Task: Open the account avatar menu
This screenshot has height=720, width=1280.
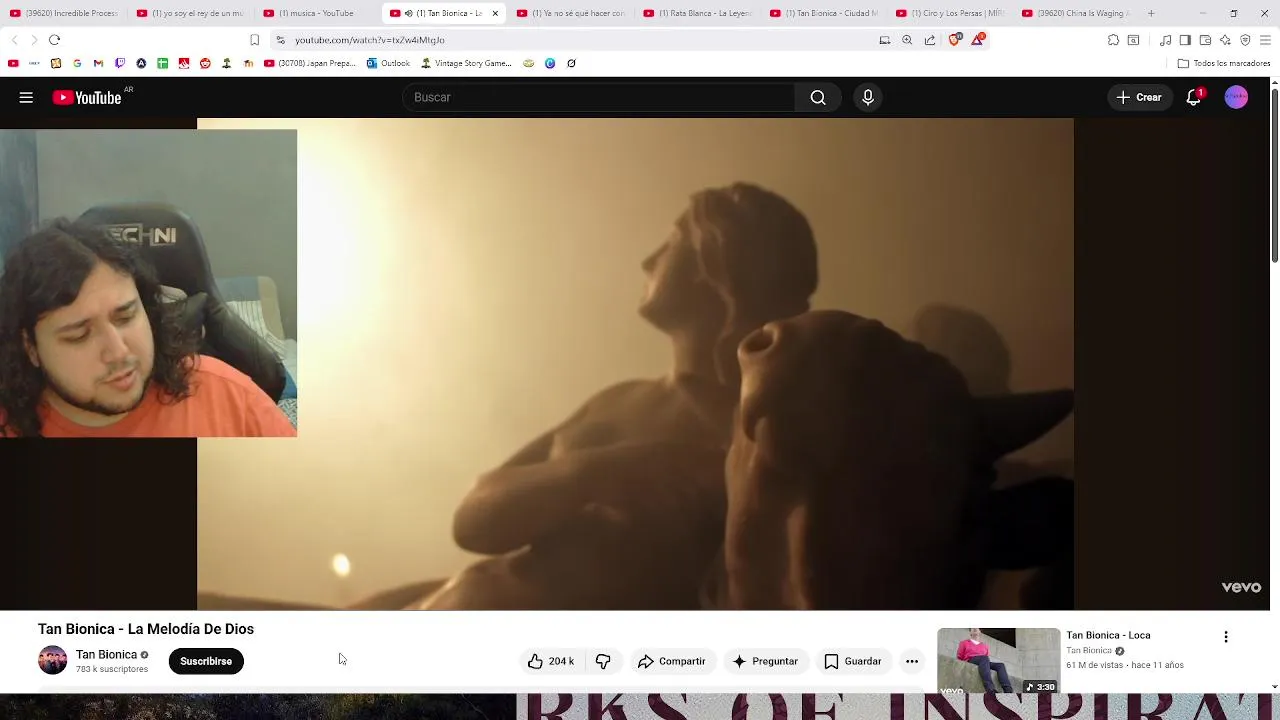Action: (x=1236, y=97)
